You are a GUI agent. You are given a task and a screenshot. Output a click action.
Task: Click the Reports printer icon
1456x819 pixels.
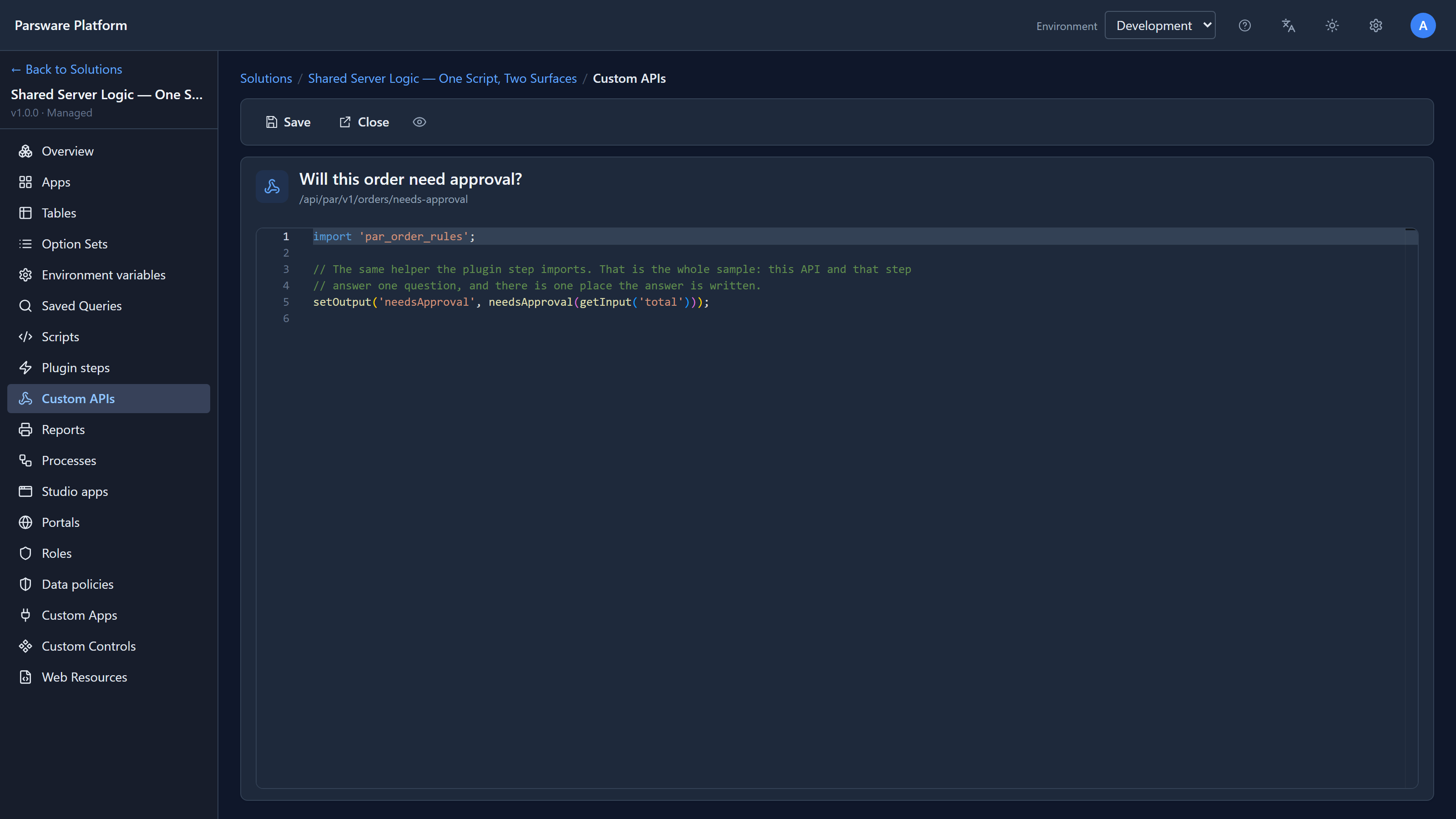[x=25, y=430]
